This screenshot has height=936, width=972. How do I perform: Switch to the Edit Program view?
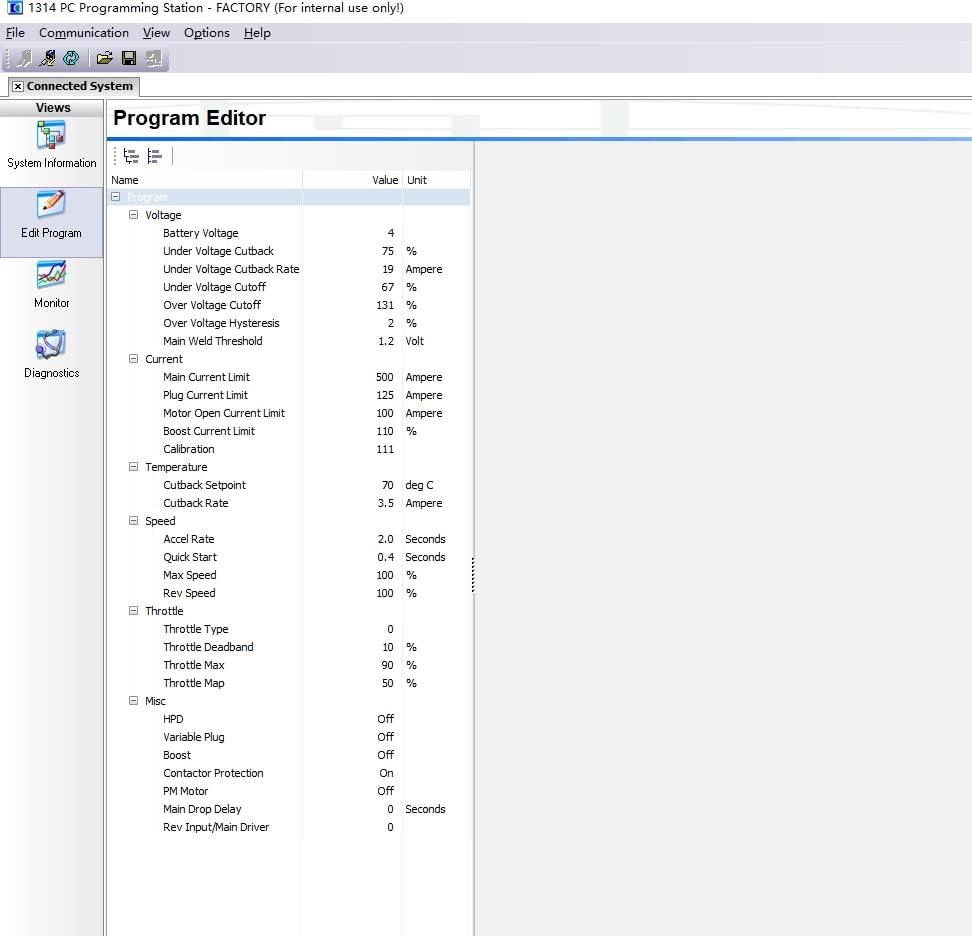[51, 223]
